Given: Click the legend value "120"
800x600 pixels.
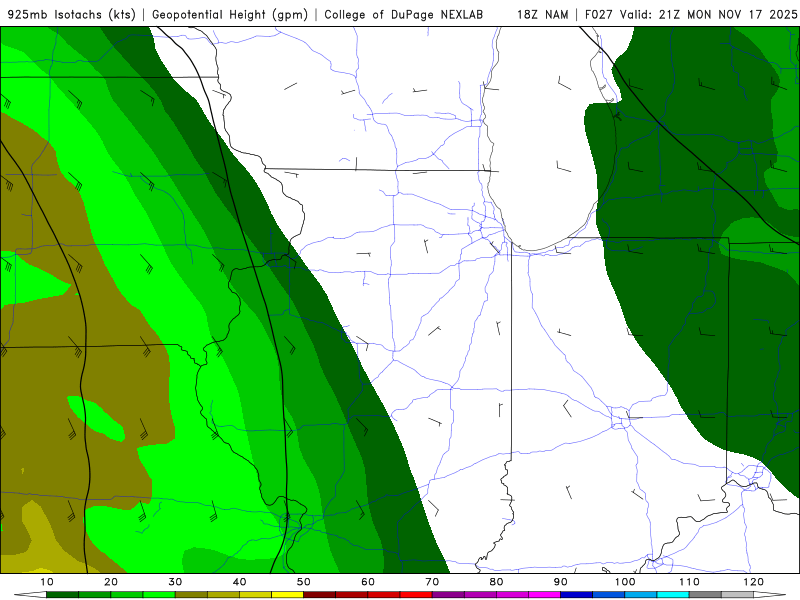Looking at the screenshot, I should 754,582.
